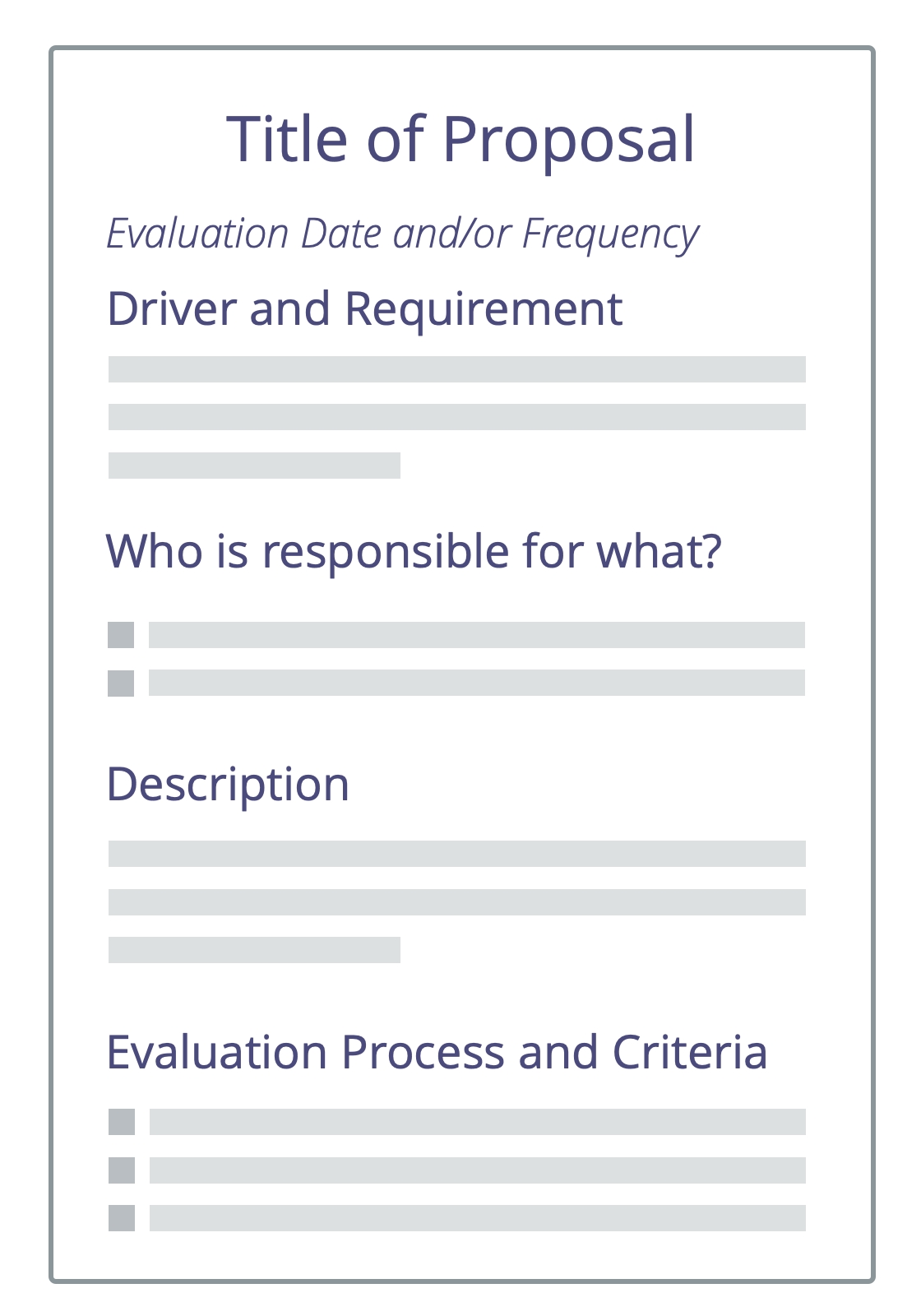
Task: Click the short third line under Driver and Requirement
Action: tap(254, 466)
